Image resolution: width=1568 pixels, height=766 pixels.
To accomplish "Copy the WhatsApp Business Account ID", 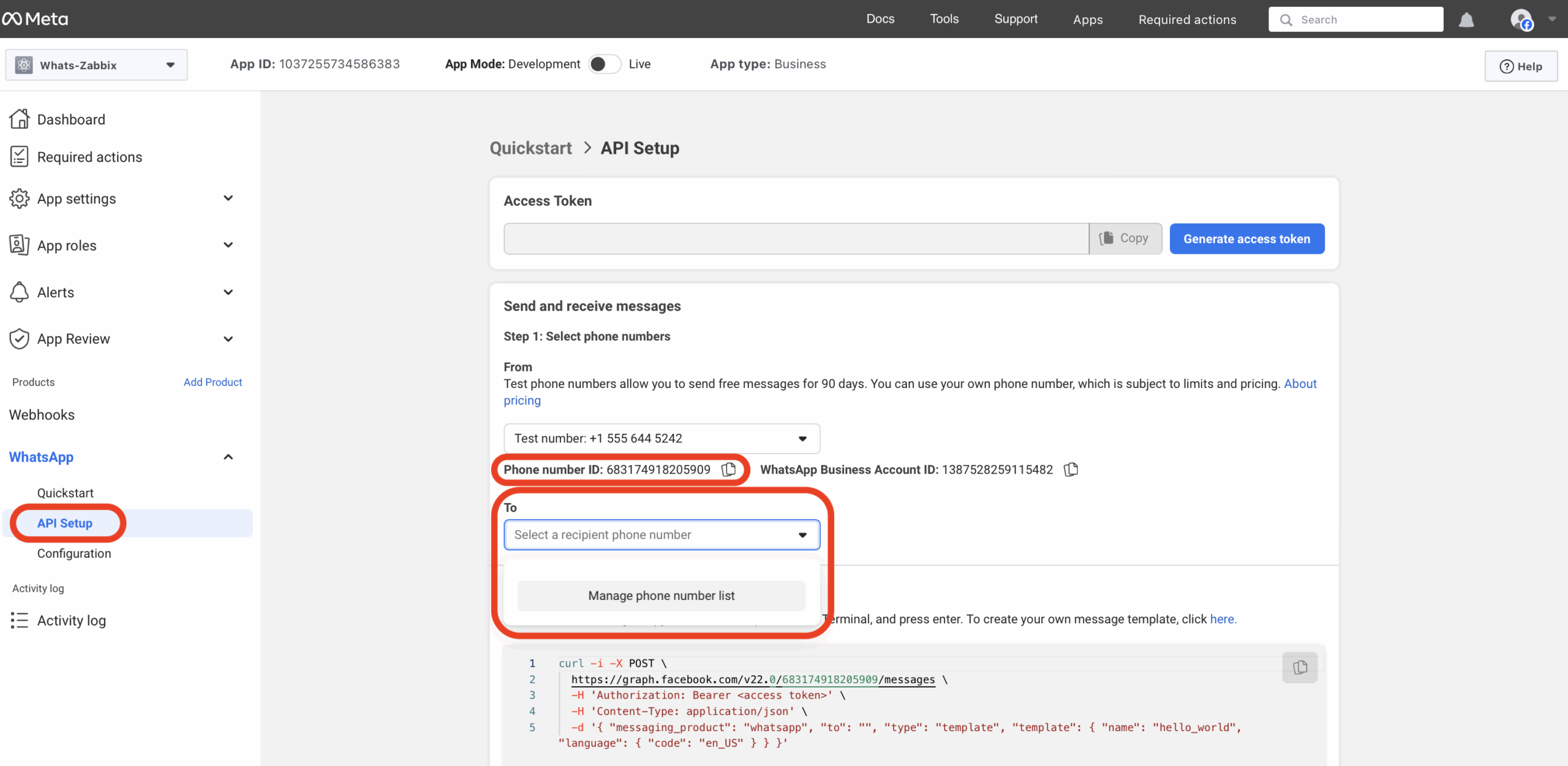I will (1071, 469).
